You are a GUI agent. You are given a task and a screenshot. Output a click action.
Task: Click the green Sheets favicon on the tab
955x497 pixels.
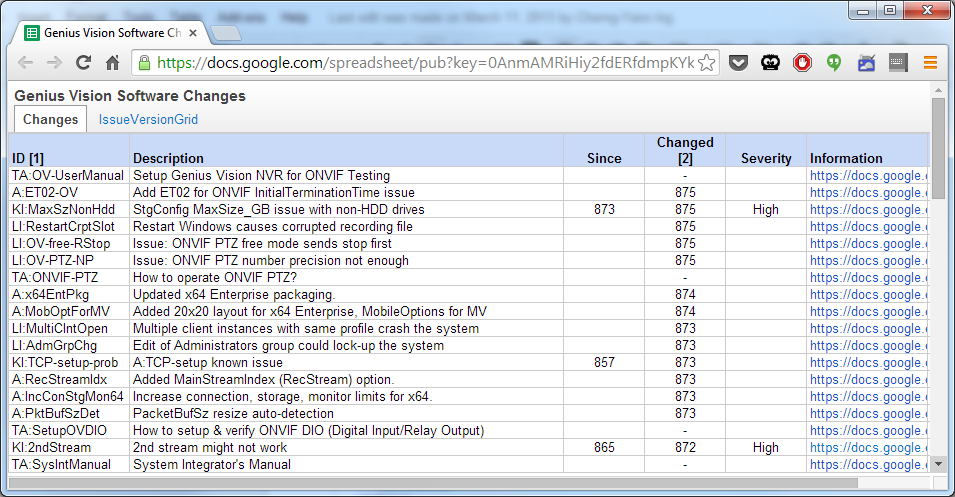click(x=32, y=33)
